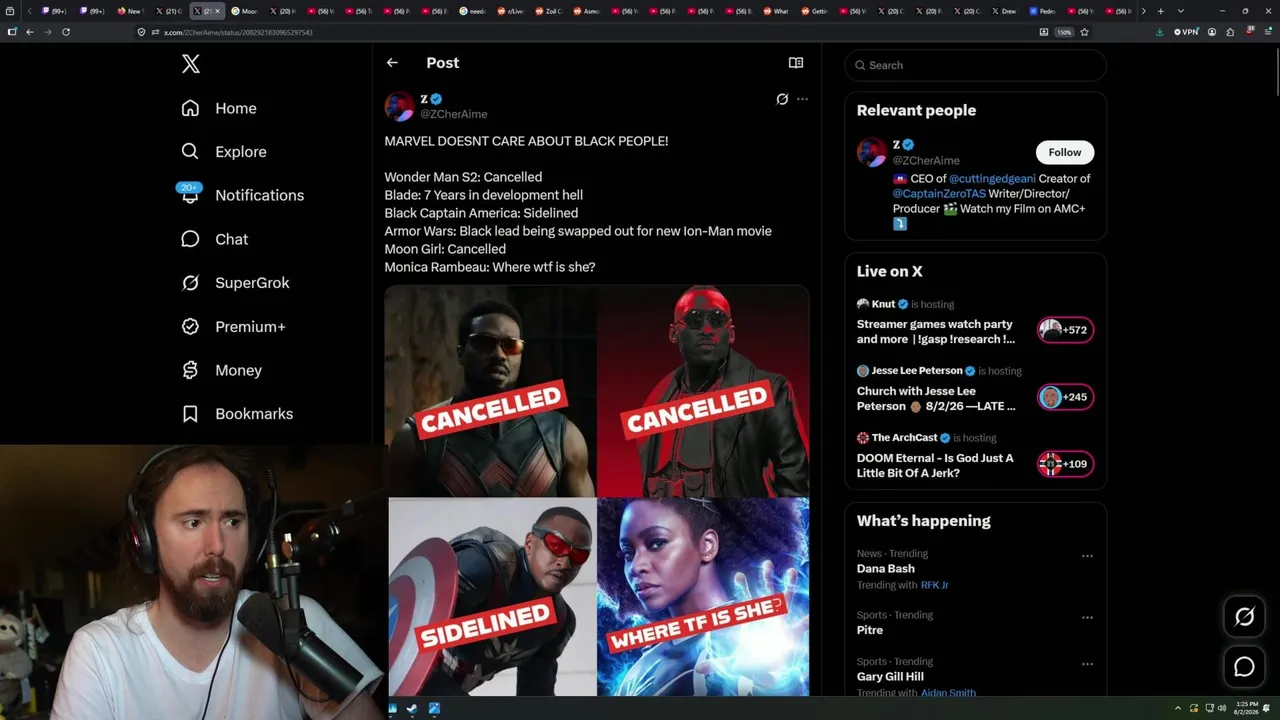Open a new browser tab
The height and width of the screenshot is (720, 1280).
[x=1160, y=11]
